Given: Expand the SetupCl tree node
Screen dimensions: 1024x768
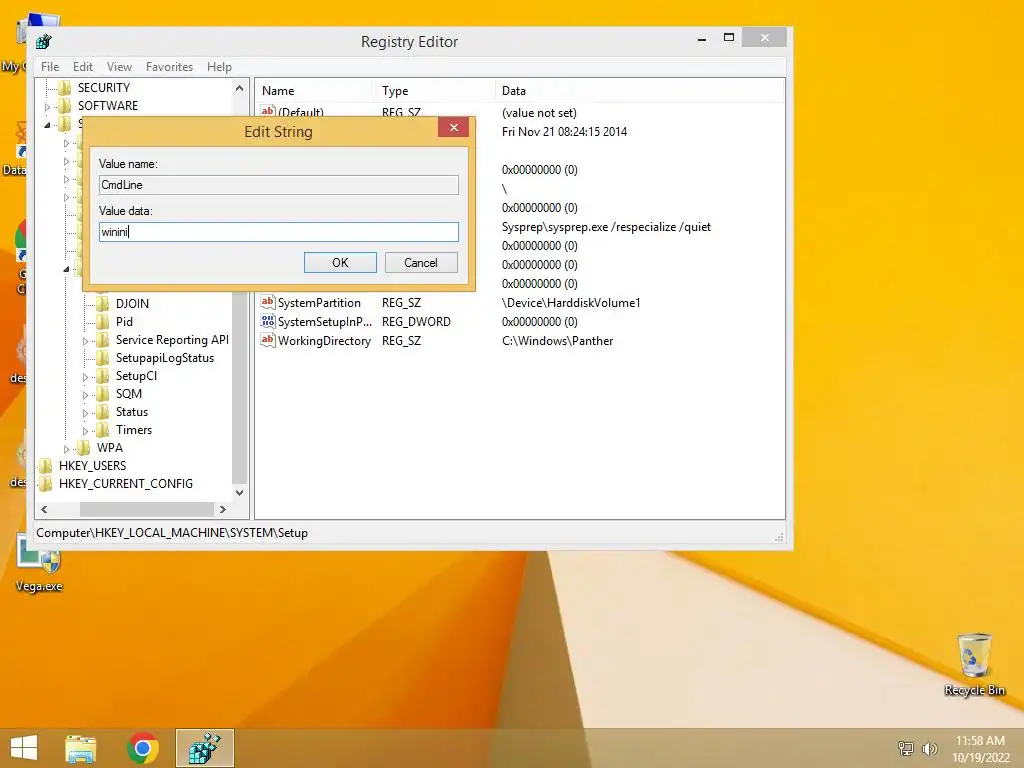Looking at the screenshot, I should click(x=85, y=377).
